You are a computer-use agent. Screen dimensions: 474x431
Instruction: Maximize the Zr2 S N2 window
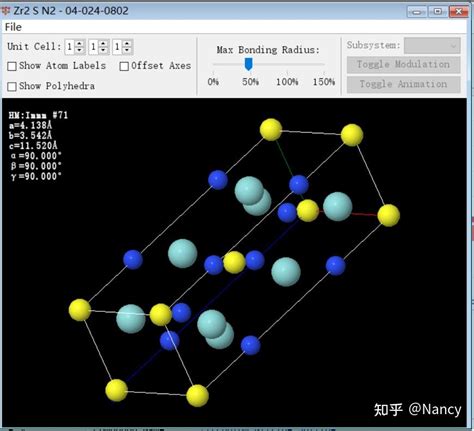point(437,12)
